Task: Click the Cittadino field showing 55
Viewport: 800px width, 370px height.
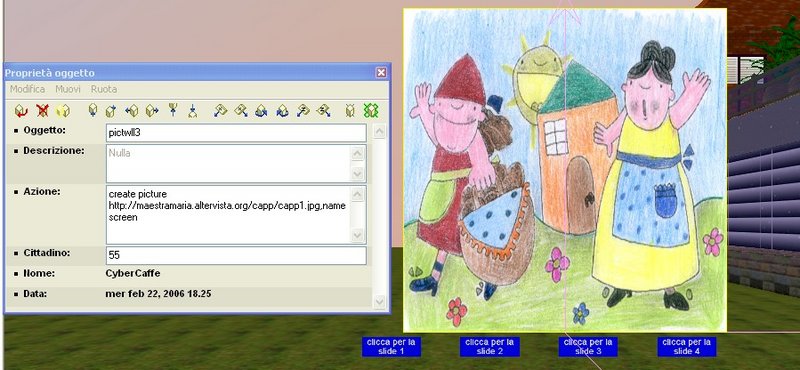Action: point(236,256)
